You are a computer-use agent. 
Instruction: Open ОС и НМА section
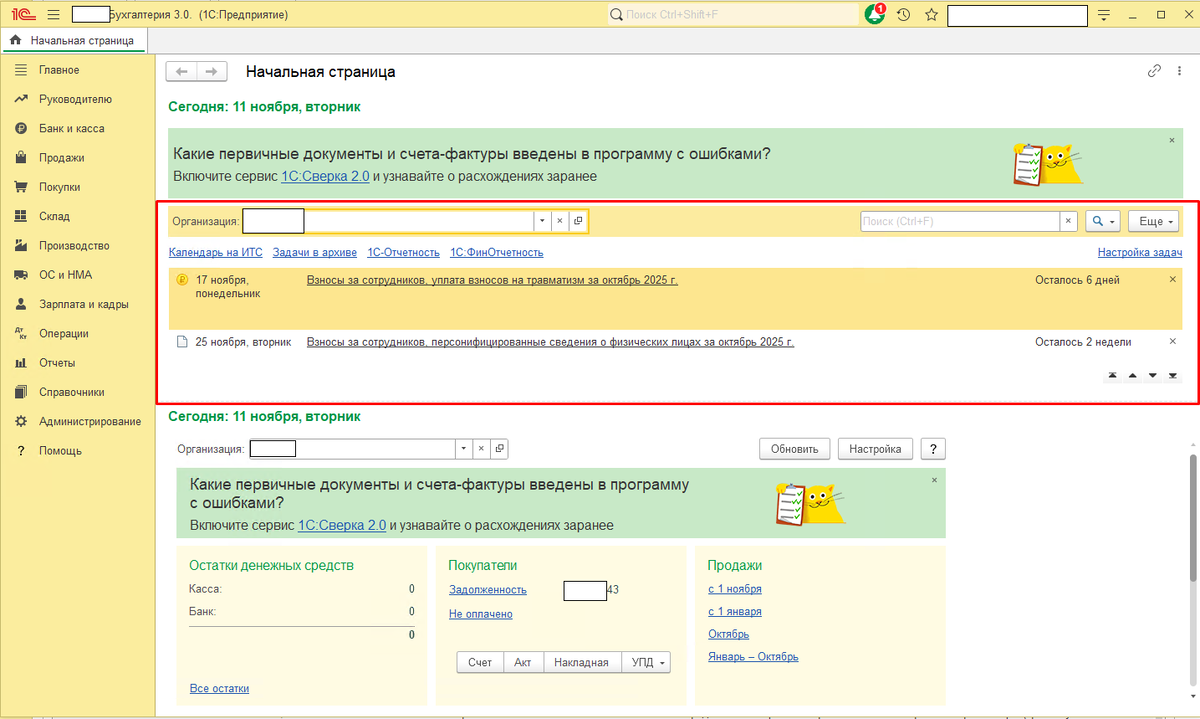click(65, 275)
